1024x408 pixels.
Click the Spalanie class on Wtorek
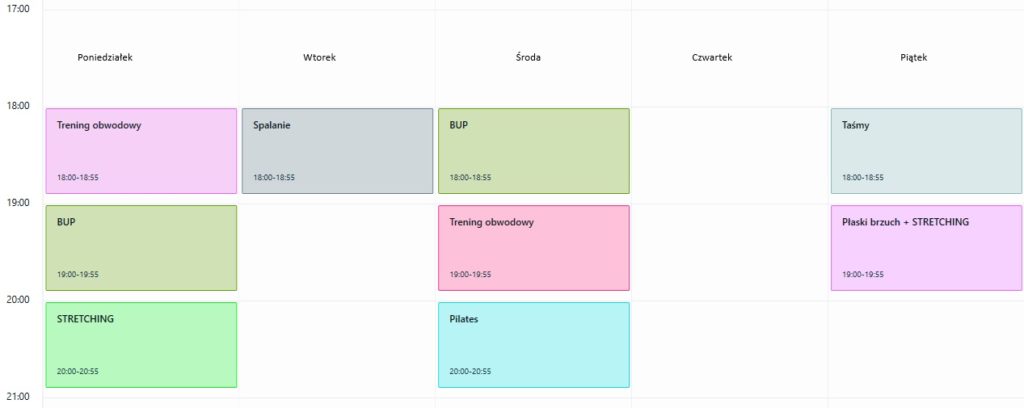pyautogui.click(x=337, y=151)
